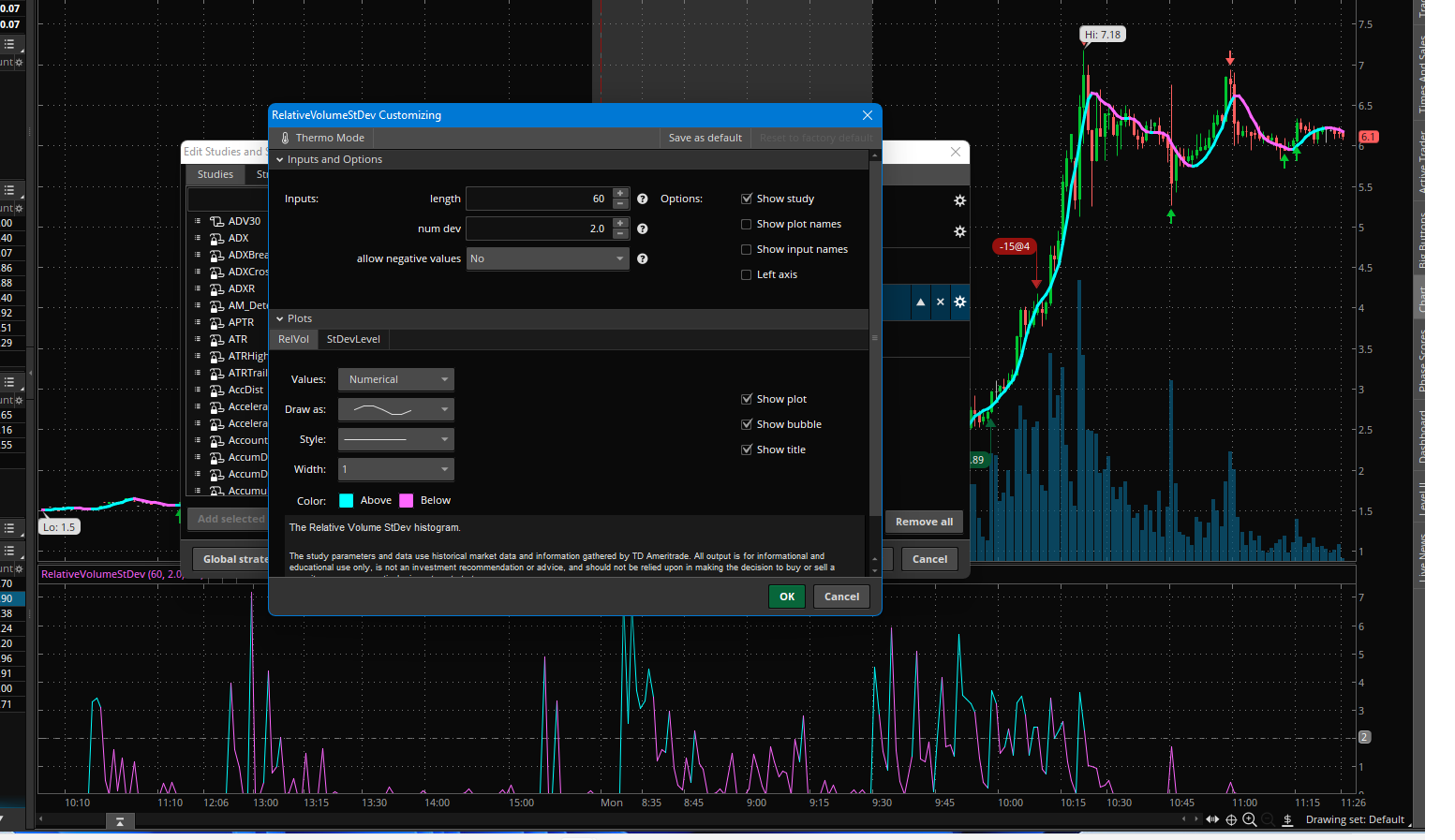
Task: Click the APTR study lock icon
Action: click(x=216, y=322)
